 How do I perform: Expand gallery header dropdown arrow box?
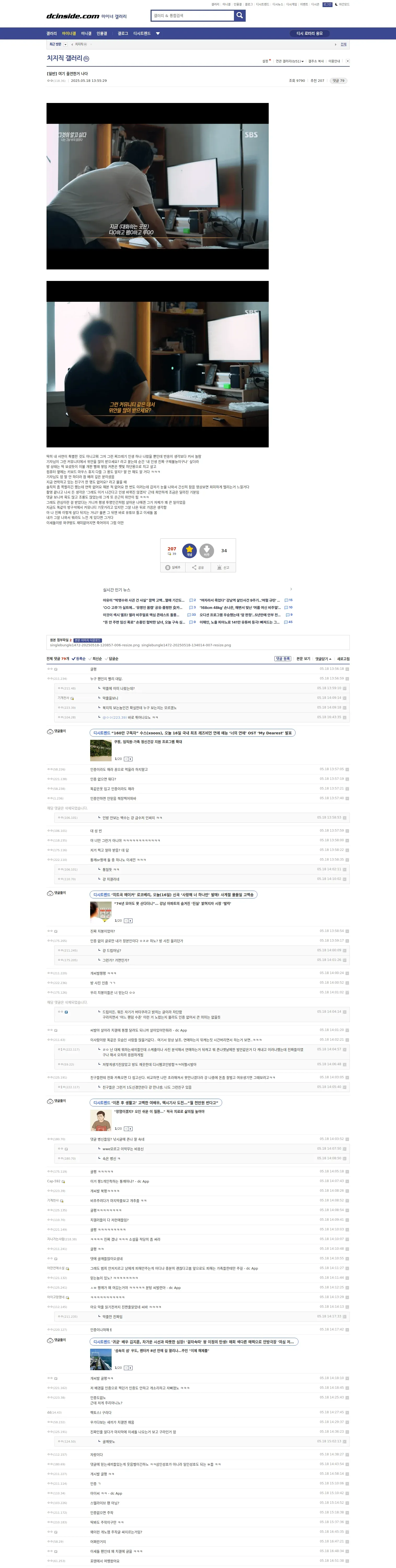click(x=347, y=61)
